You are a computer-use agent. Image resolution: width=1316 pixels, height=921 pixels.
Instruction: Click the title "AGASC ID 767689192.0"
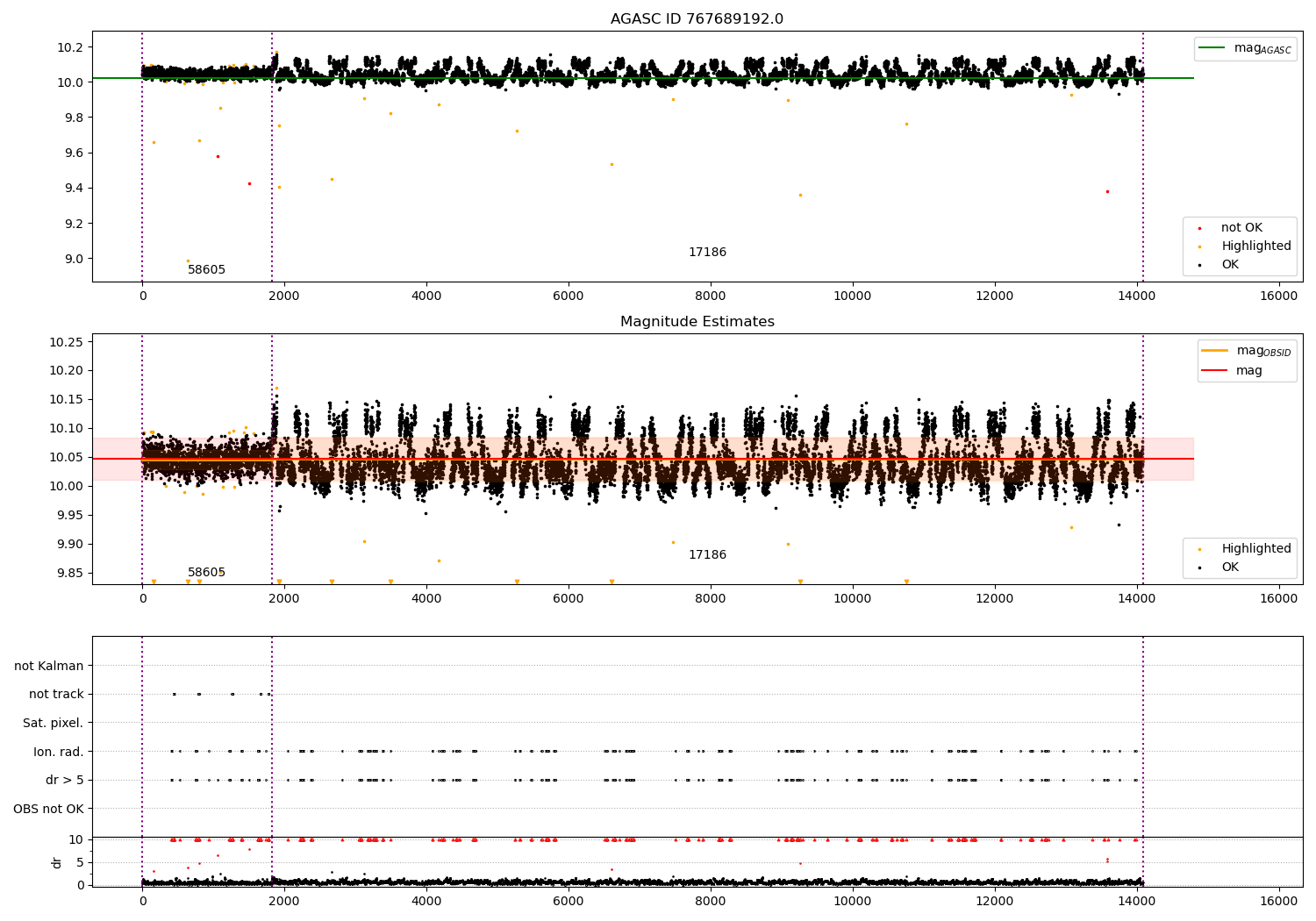click(x=697, y=19)
